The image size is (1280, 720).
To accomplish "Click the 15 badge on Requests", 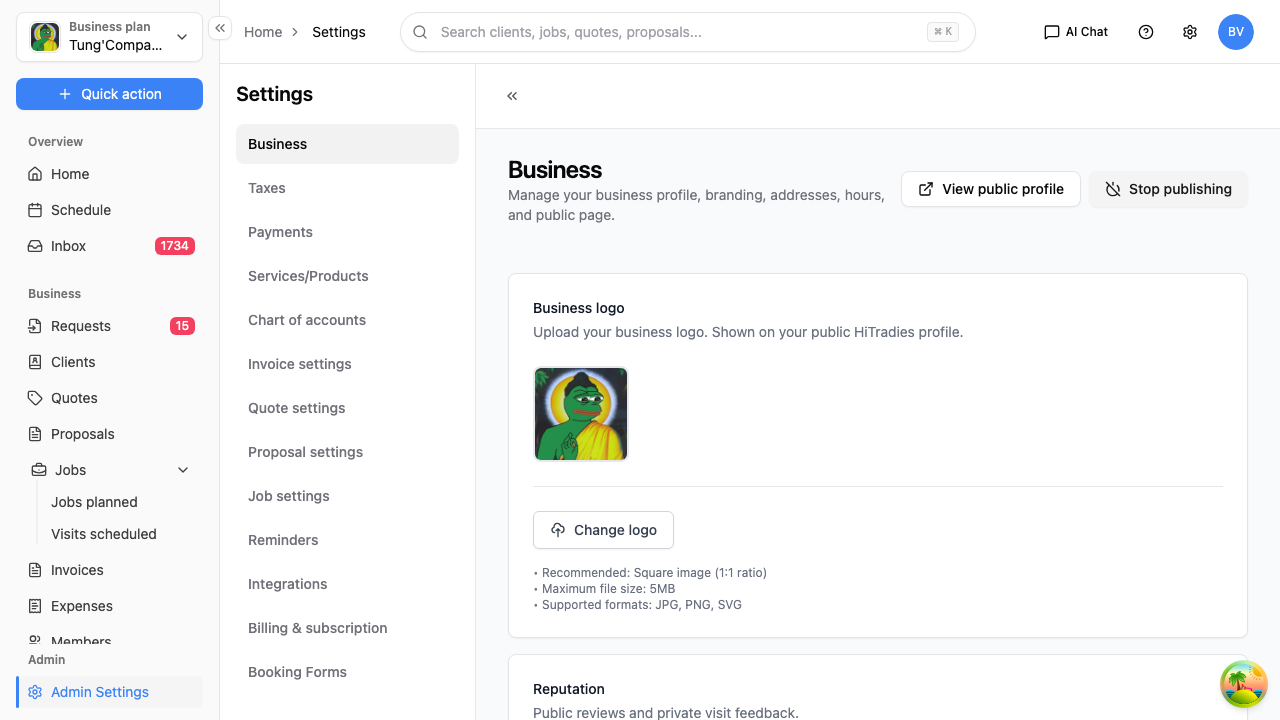I will pos(182,326).
